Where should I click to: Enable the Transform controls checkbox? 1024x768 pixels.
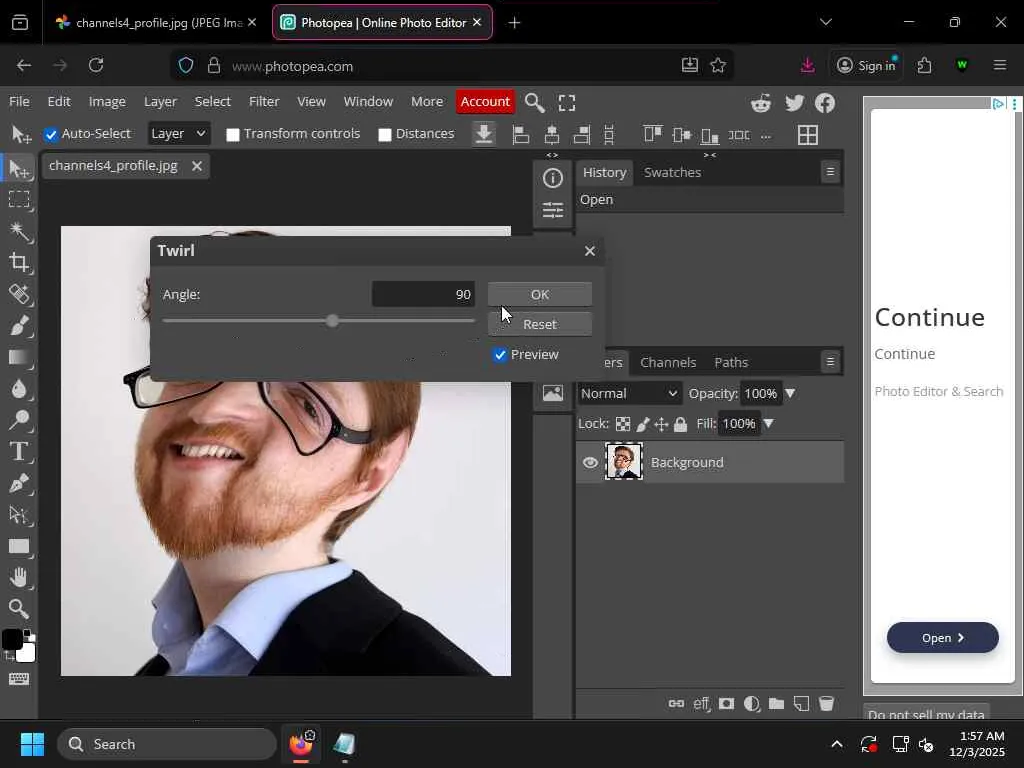pyautogui.click(x=233, y=134)
